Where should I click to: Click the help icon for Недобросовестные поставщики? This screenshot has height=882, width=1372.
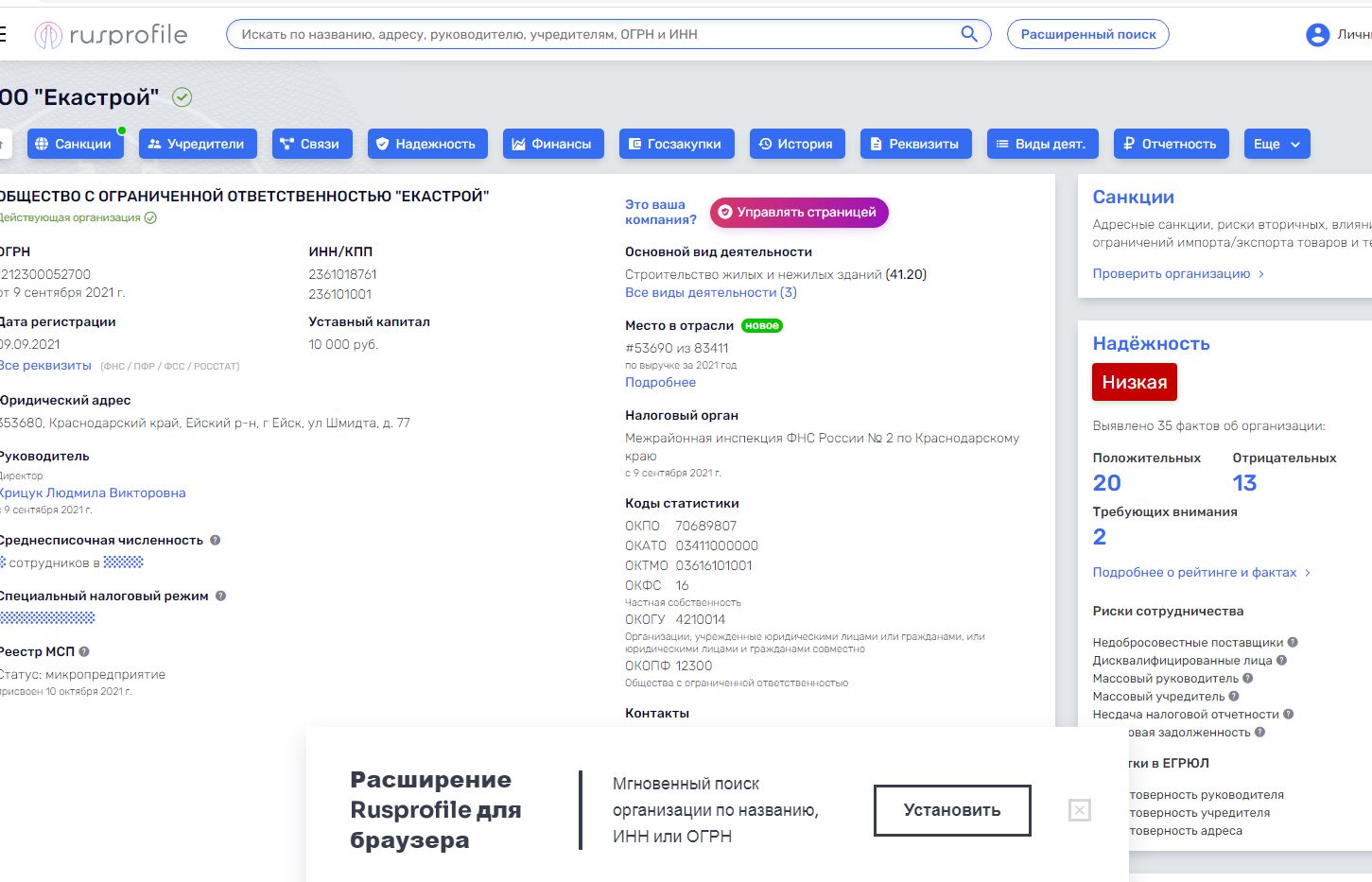1293,642
